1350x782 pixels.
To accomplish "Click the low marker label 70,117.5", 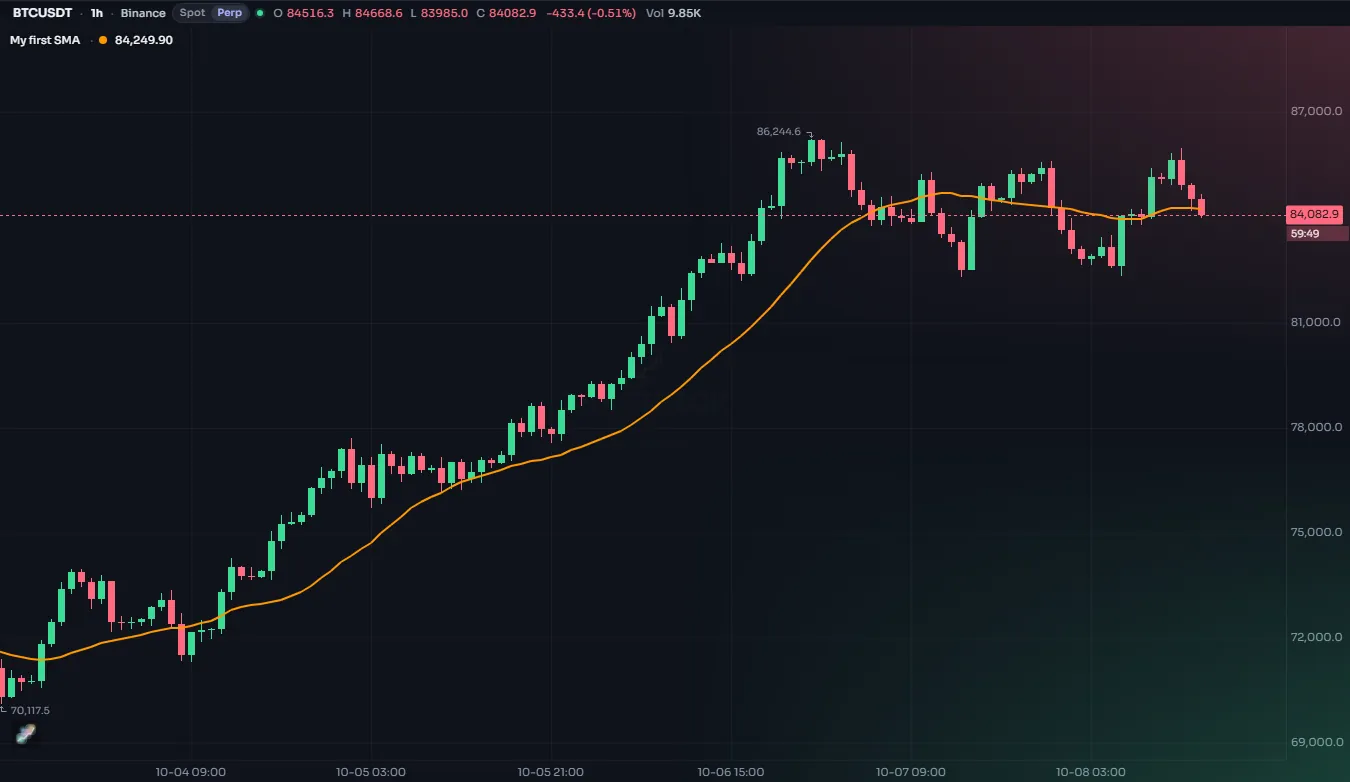I will tap(30, 710).
